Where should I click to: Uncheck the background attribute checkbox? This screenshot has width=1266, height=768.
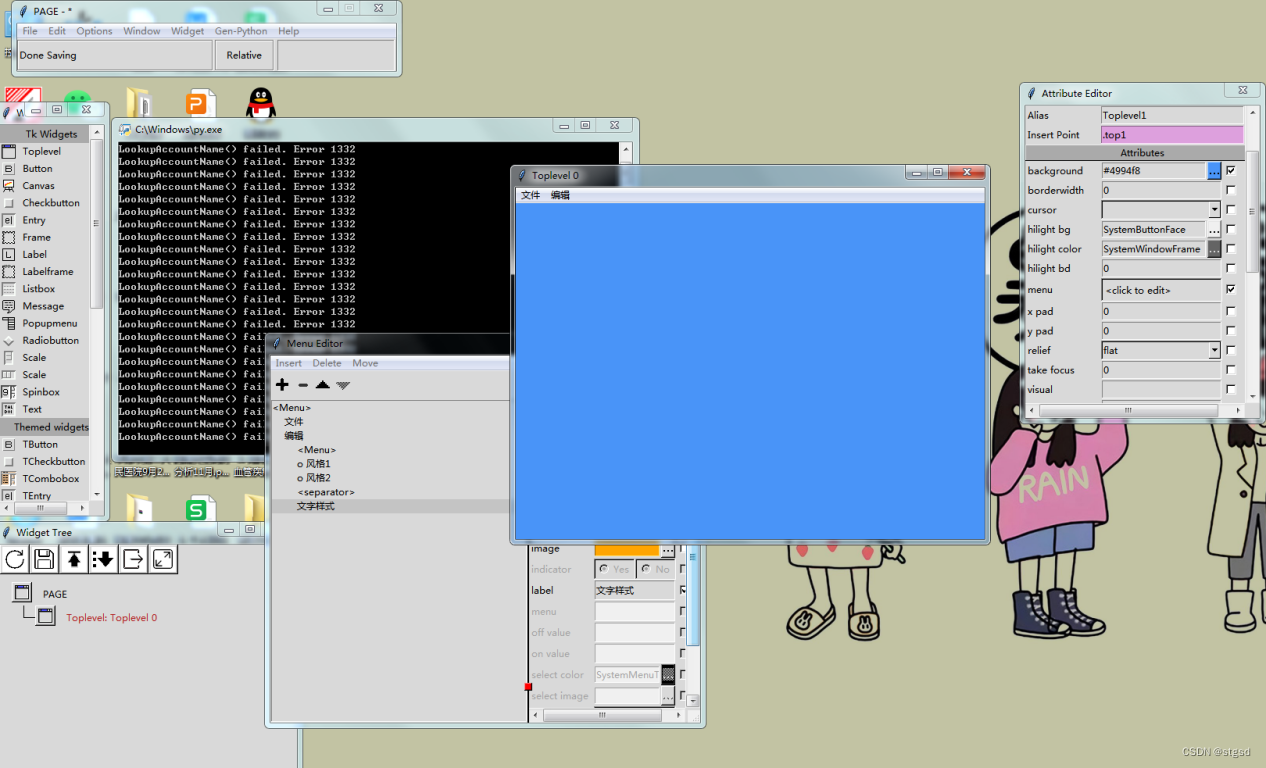point(1230,171)
